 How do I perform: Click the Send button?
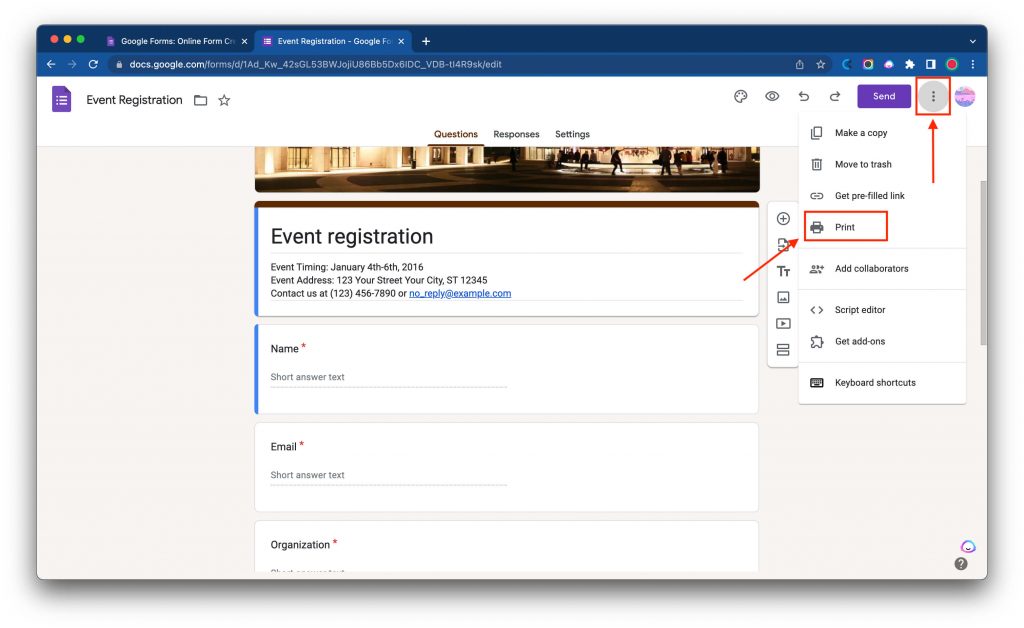point(884,96)
